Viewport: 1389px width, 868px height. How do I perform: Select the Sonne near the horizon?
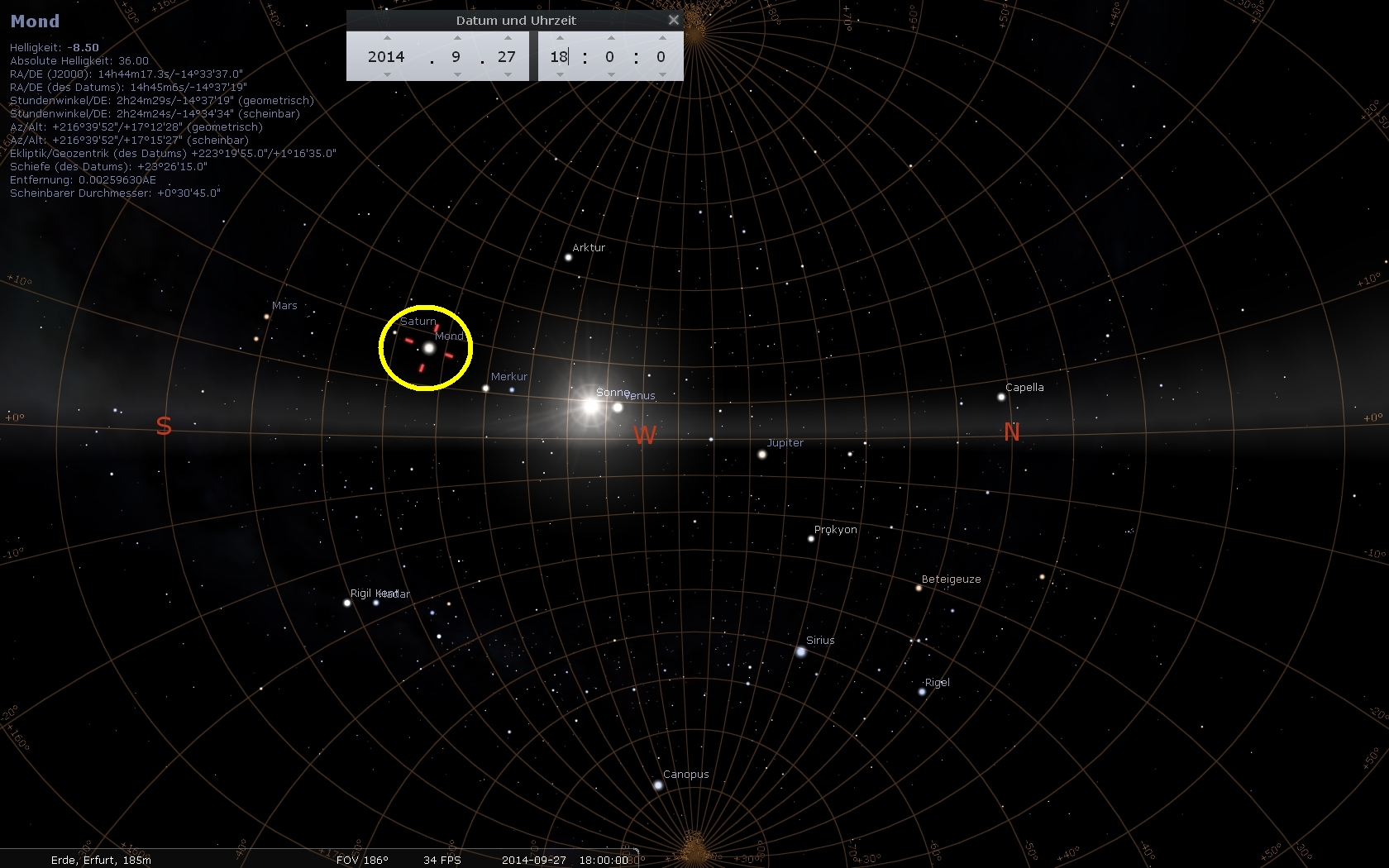click(590, 406)
